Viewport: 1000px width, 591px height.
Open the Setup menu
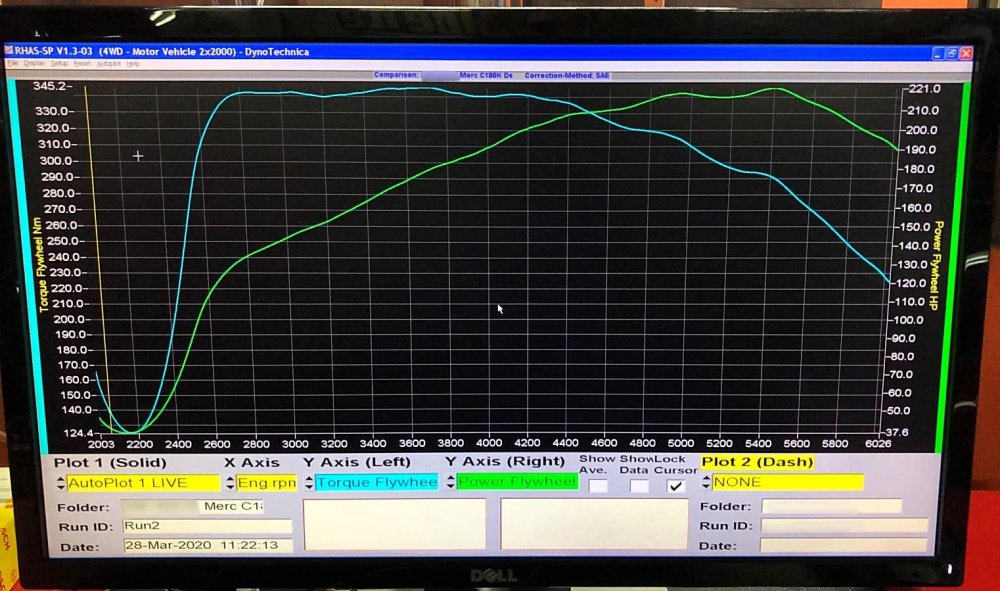tap(59, 64)
